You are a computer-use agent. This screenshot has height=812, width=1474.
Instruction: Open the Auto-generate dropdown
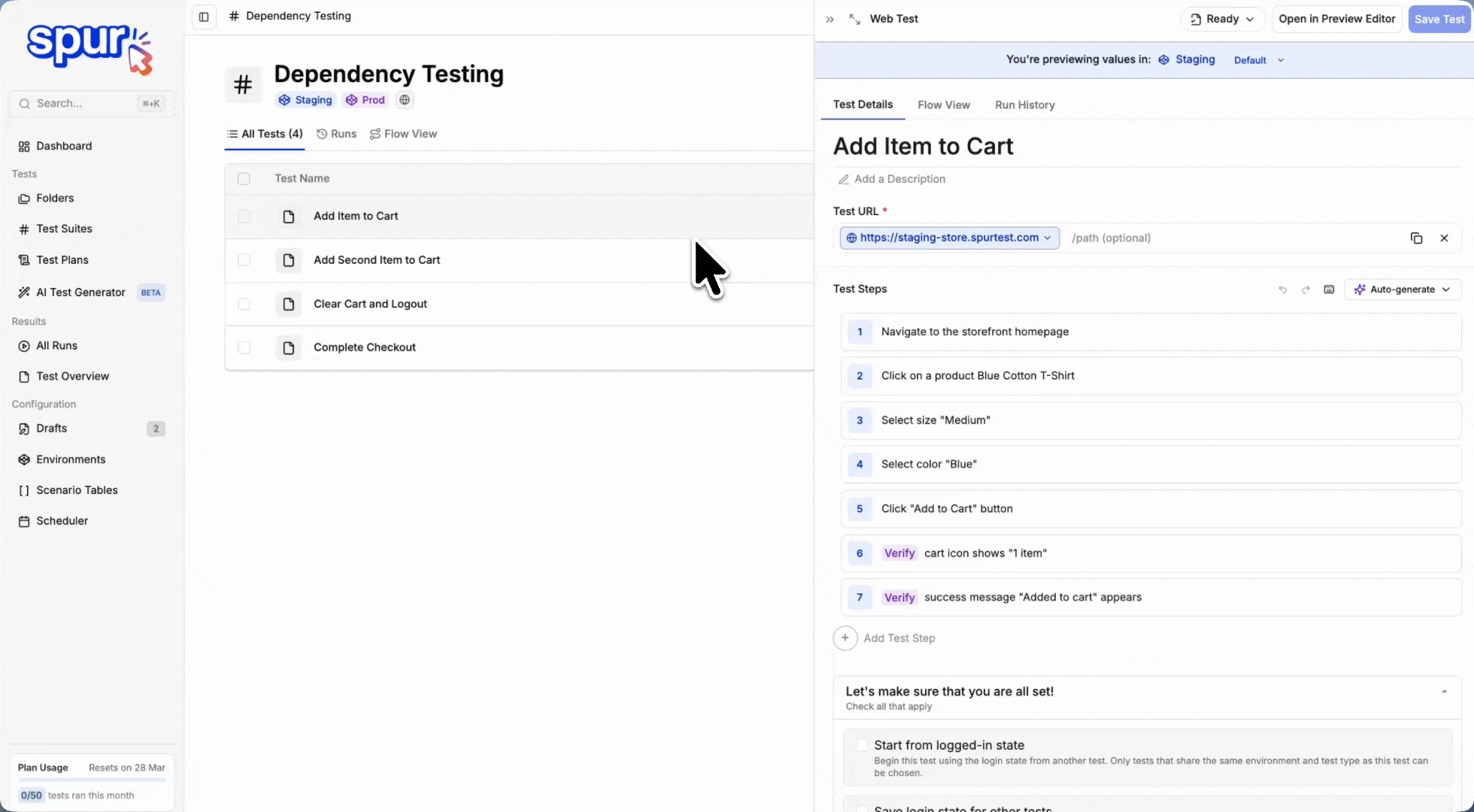tap(1403, 289)
